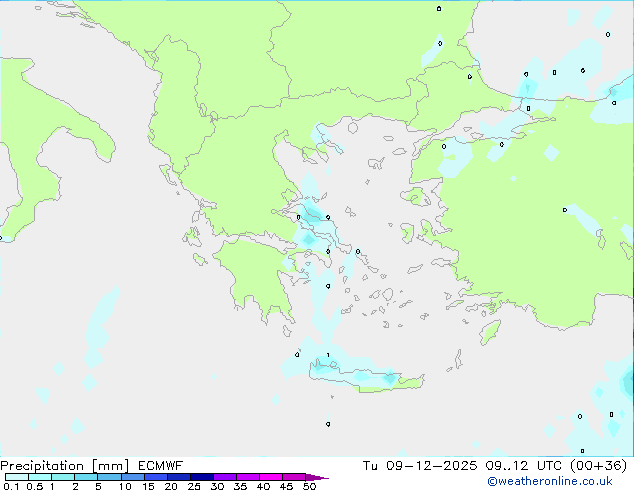The width and height of the screenshot is (634, 490).
Task: Click the '09..12 UTC' time text
Action: click(524, 466)
